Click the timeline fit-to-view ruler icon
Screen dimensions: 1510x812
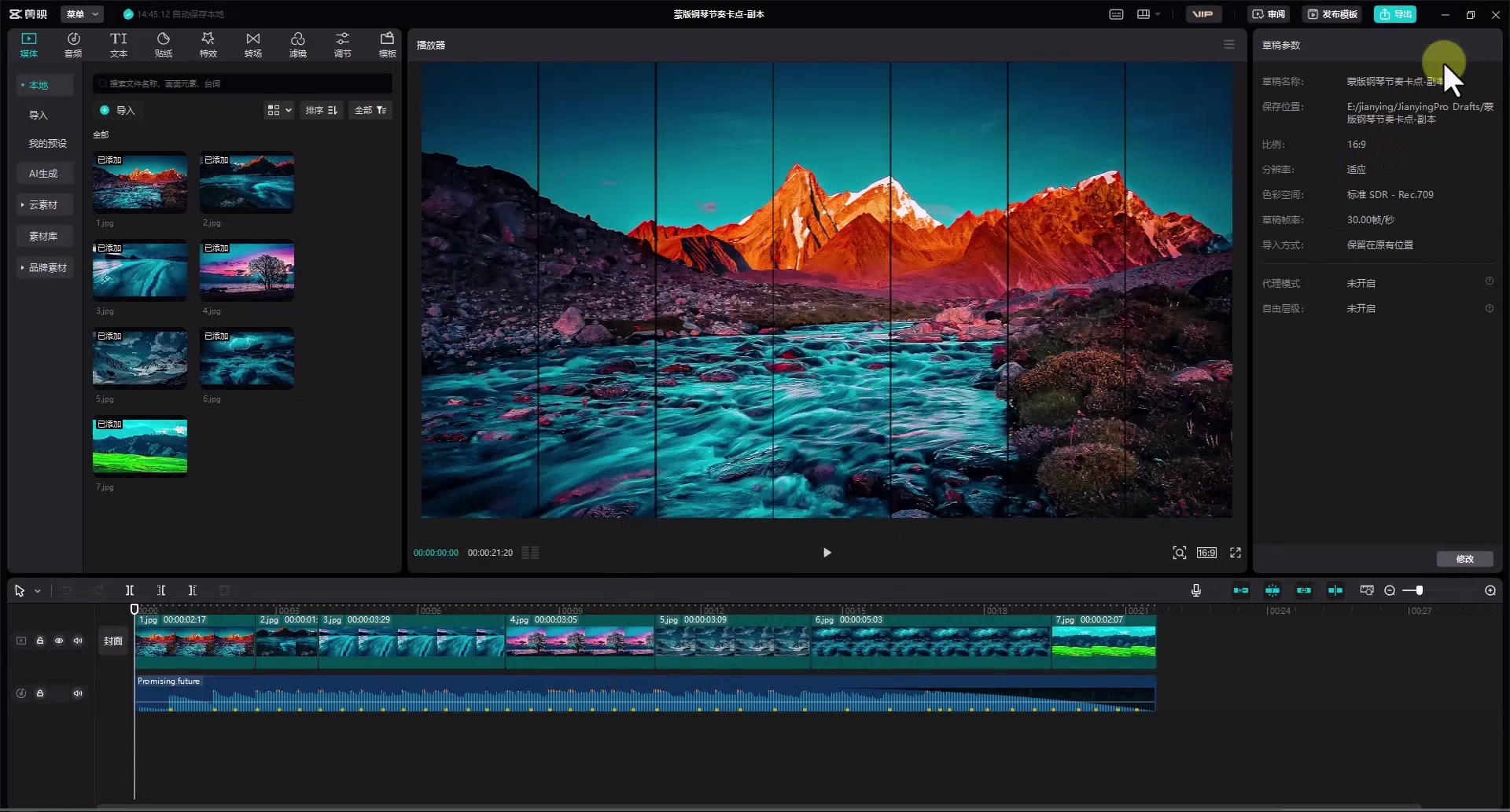coord(1367,590)
